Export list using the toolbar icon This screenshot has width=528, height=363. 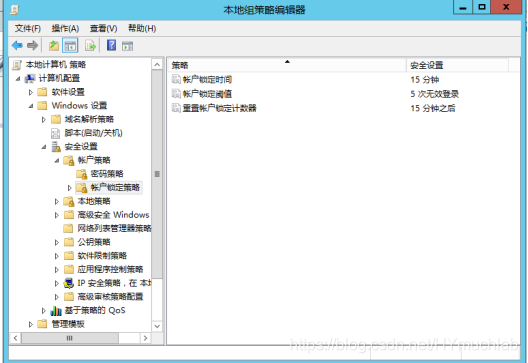(90, 45)
